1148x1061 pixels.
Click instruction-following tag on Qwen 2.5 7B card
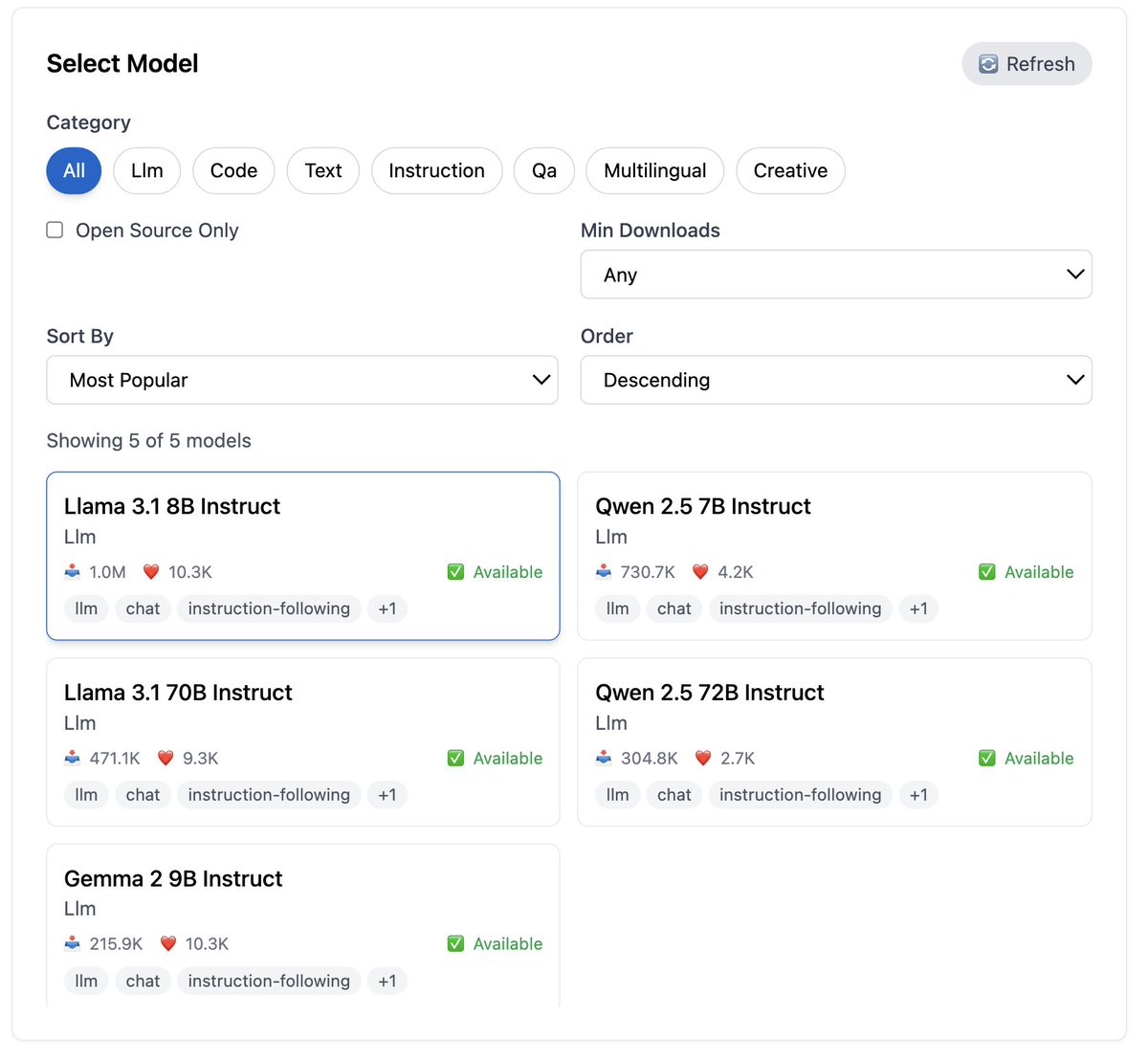click(801, 608)
